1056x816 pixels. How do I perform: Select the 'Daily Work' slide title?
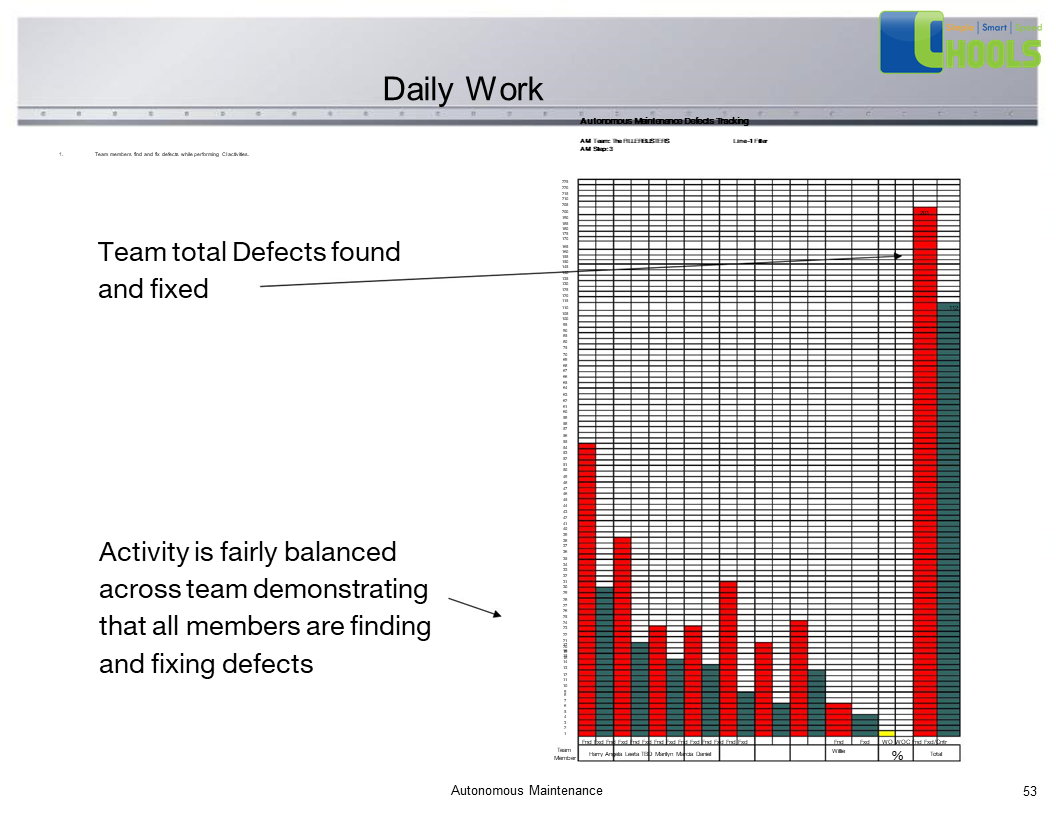pos(463,89)
